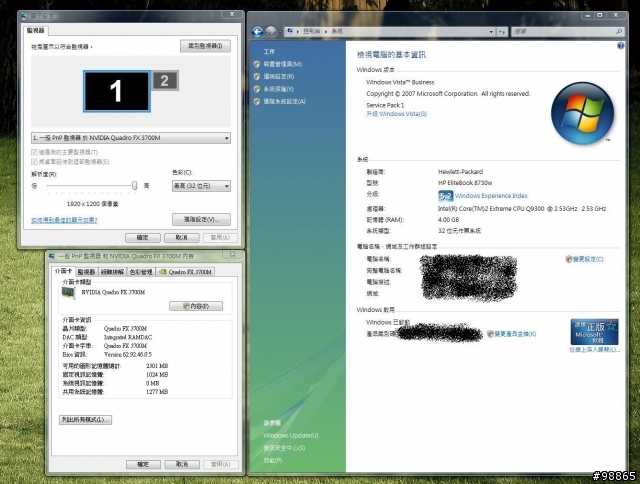Switch to the 色彩管理 tab
640x484 pixels.
[x=141, y=272]
